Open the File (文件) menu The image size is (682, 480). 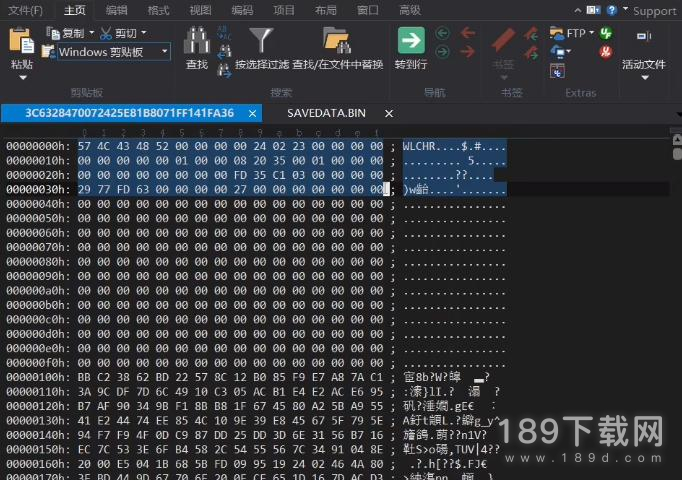click(24, 10)
